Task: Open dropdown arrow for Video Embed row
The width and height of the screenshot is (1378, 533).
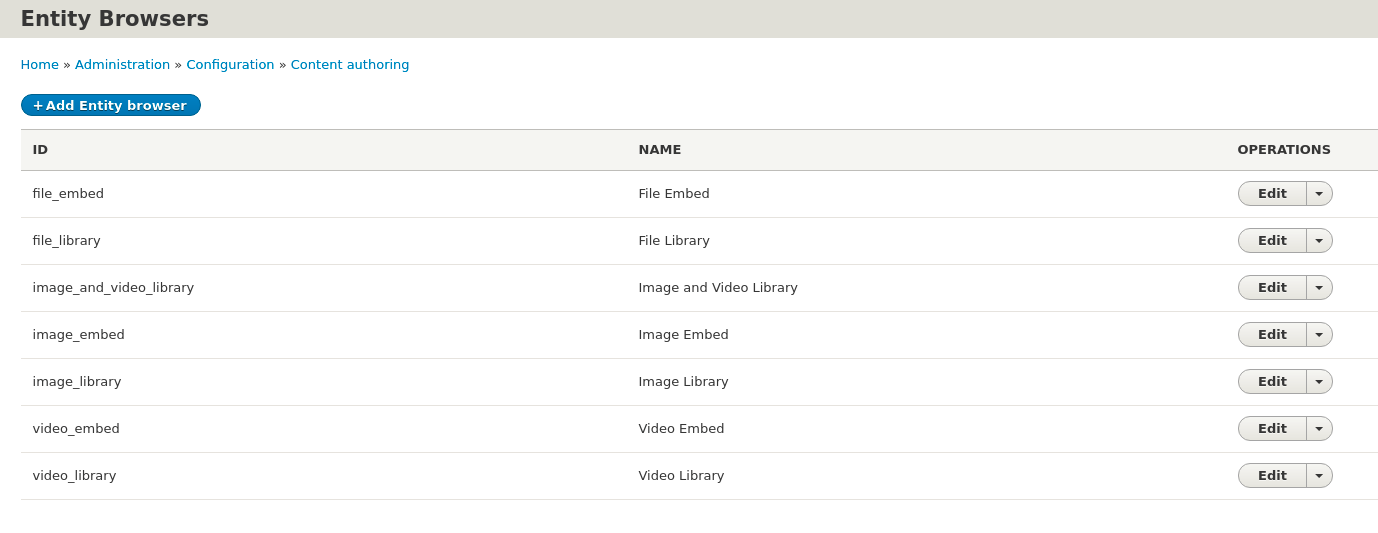Action: point(1319,429)
